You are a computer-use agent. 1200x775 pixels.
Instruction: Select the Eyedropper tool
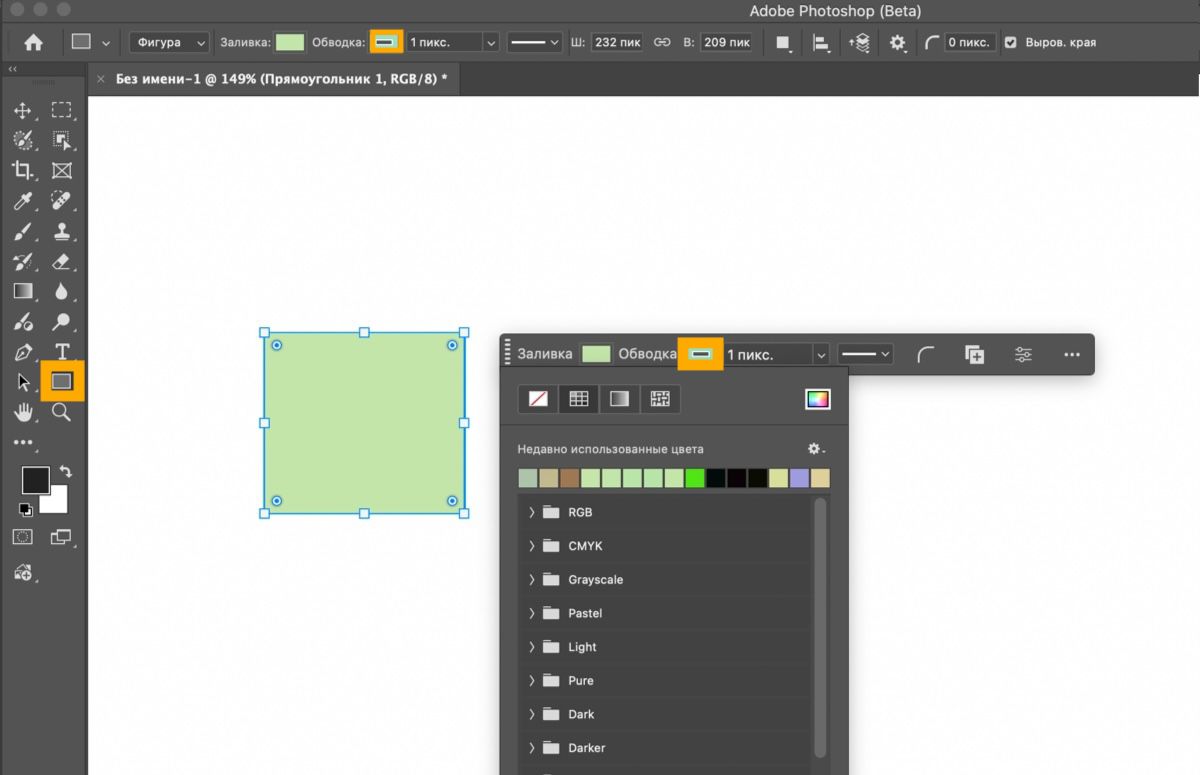click(x=23, y=201)
